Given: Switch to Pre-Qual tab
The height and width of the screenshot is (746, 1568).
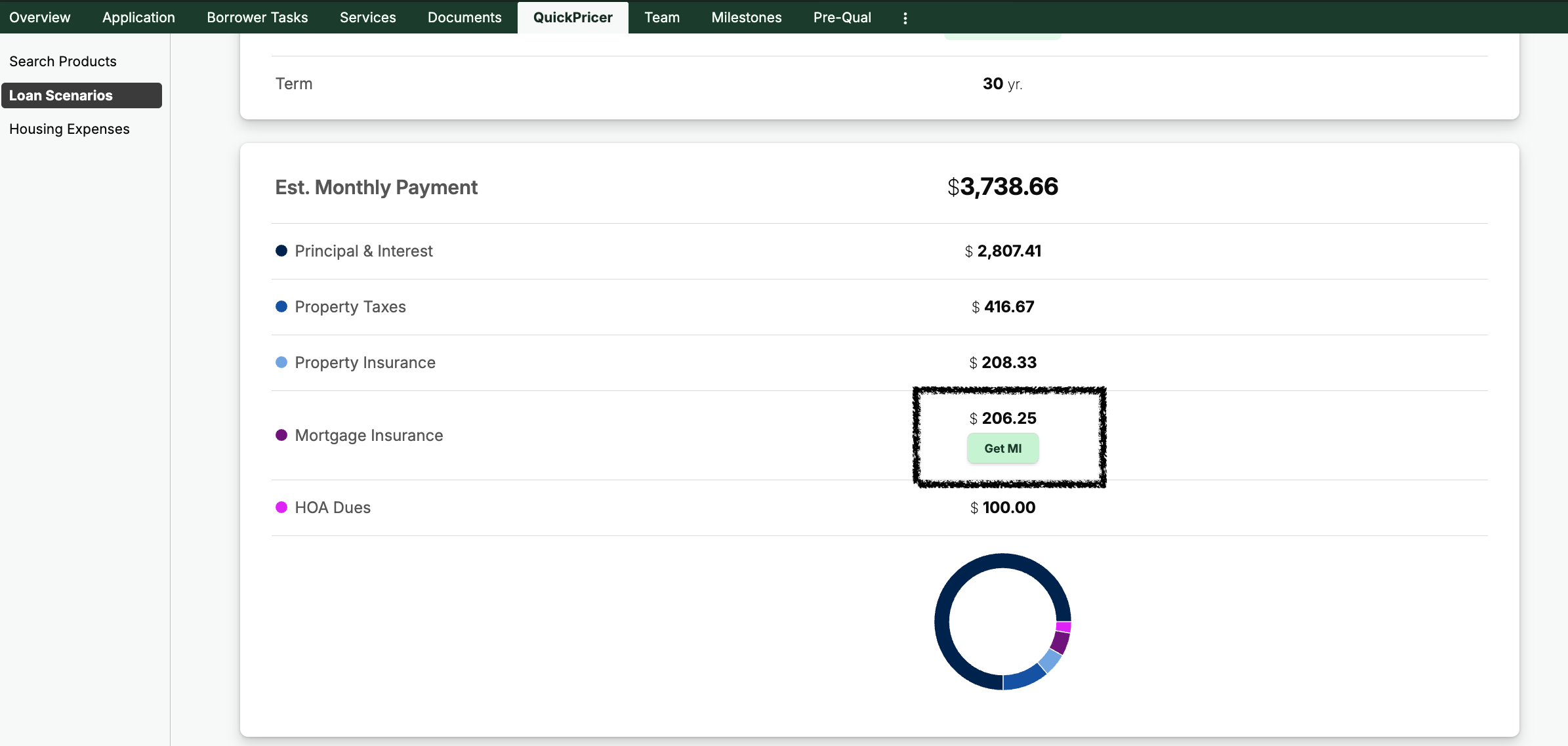Looking at the screenshot, I should (842, 18).
